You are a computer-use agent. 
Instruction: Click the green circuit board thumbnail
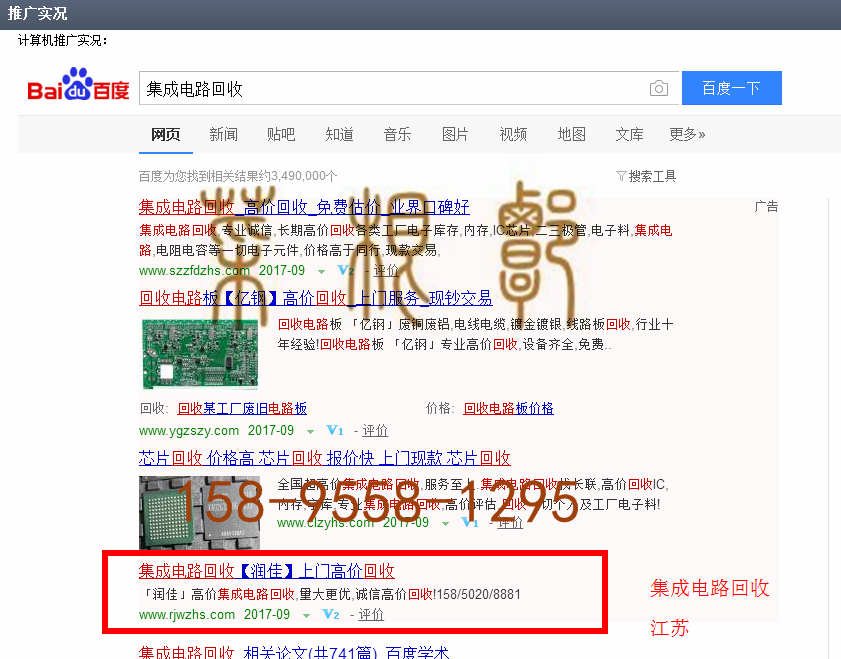tap(200, 354)
